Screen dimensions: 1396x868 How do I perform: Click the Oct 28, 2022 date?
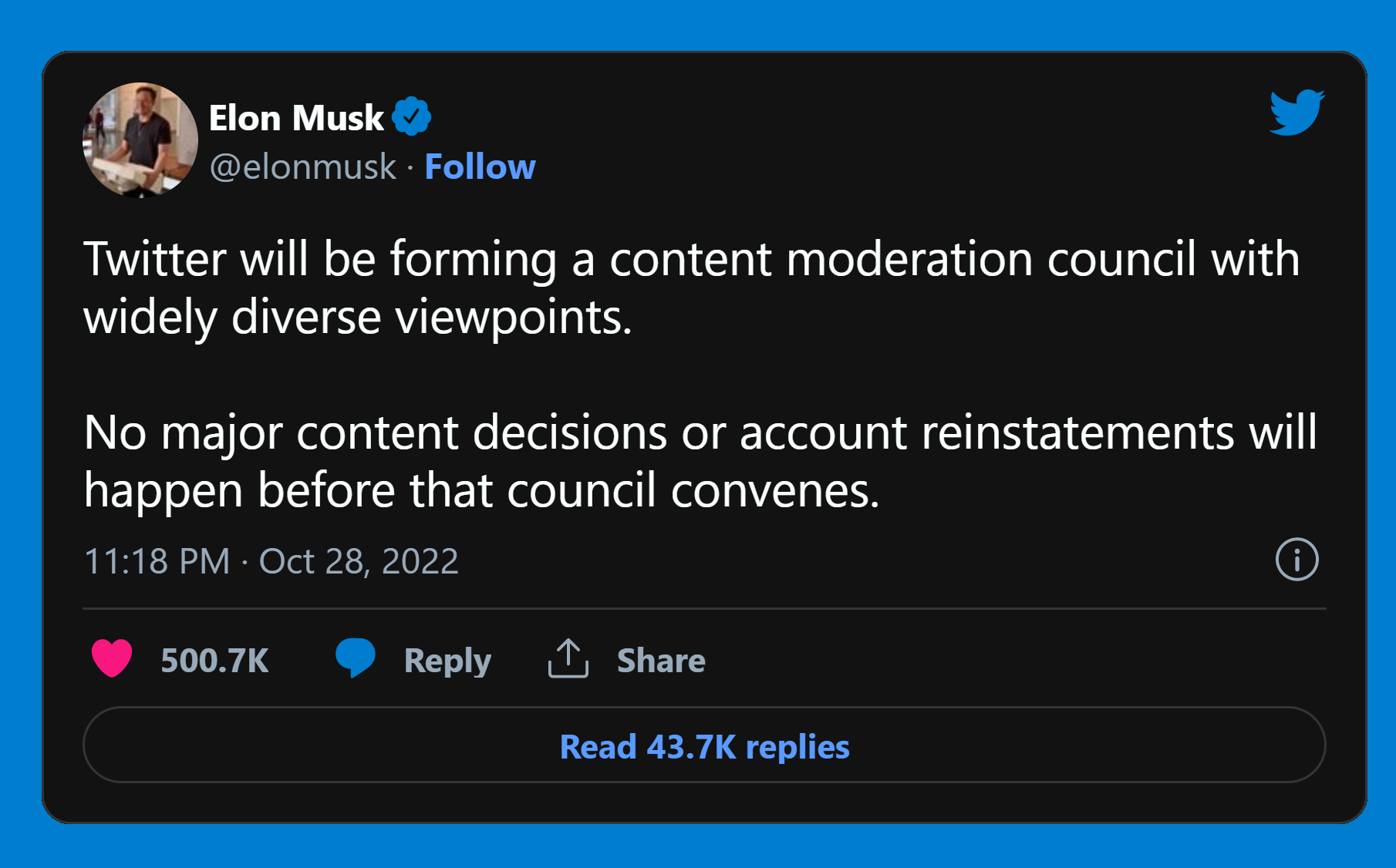click(359, 561)
